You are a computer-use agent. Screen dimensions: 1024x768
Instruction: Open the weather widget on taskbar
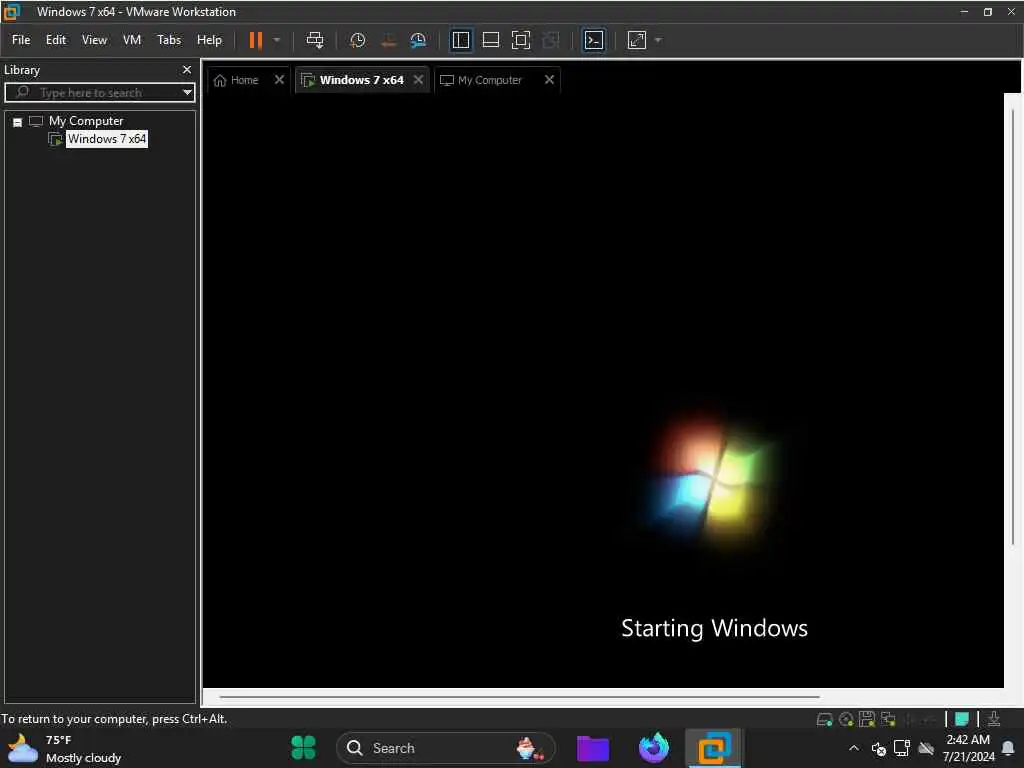tap(64, 748)
